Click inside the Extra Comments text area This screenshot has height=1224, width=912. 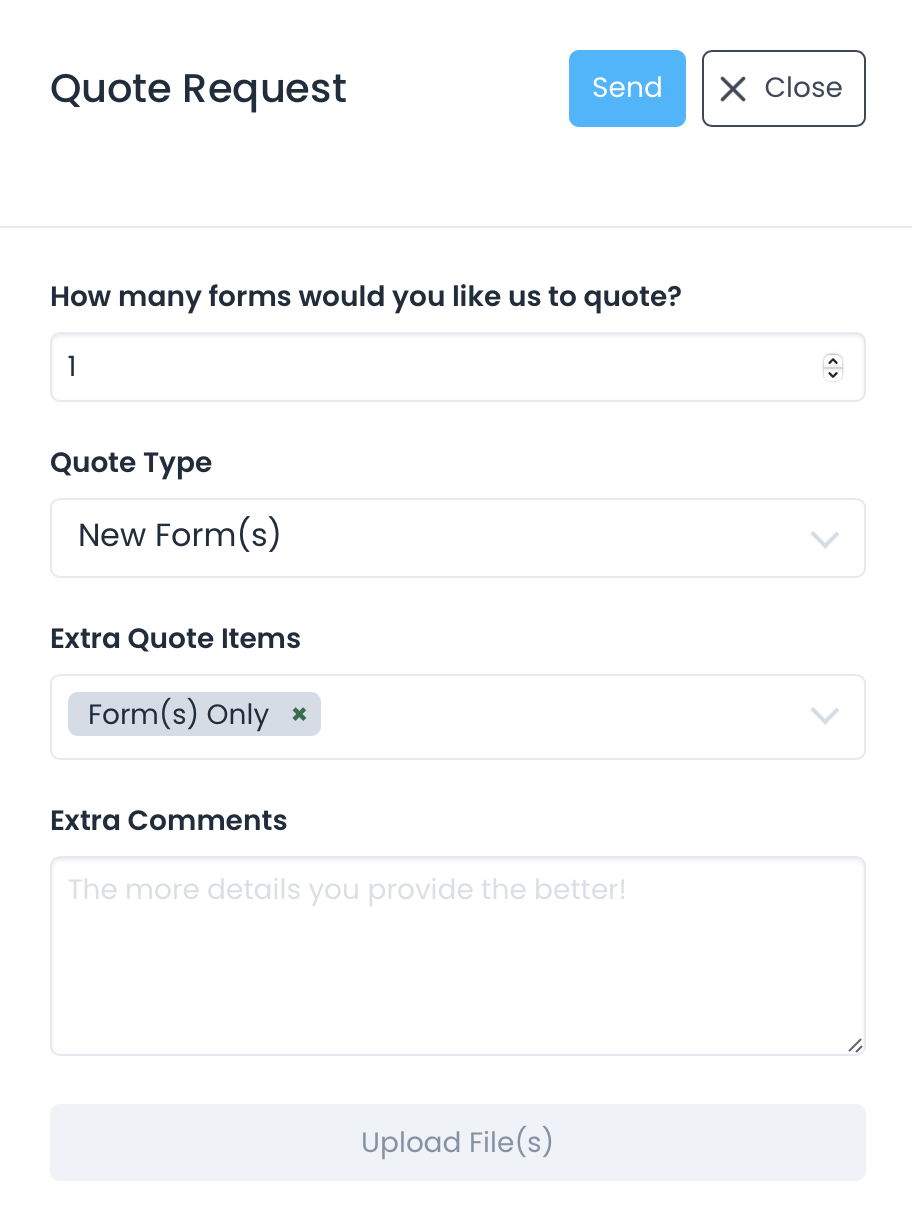[457, 950]
